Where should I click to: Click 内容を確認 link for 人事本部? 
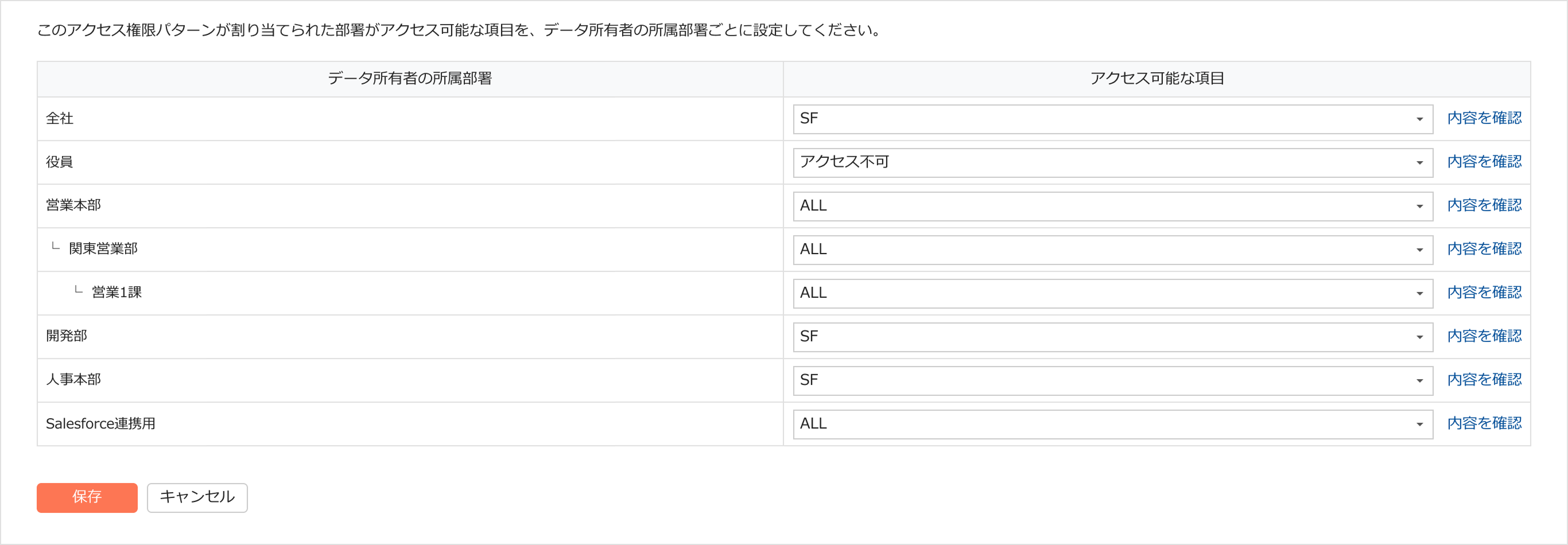tap(1484, 380)
